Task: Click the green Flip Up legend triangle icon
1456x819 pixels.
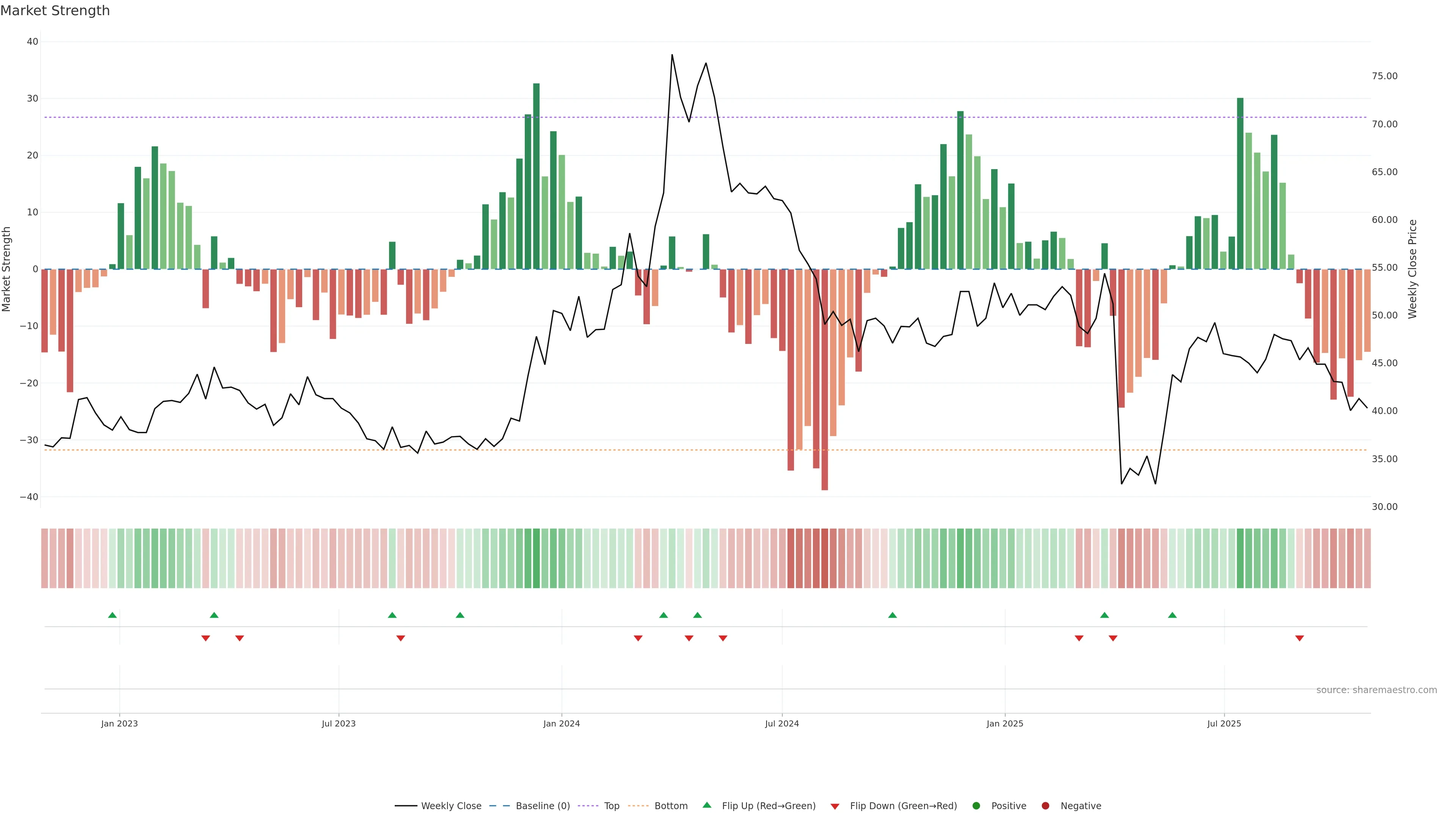Action: [706, 805]
